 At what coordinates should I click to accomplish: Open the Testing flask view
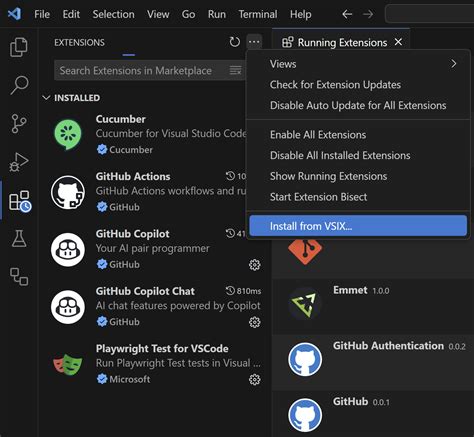19,238
